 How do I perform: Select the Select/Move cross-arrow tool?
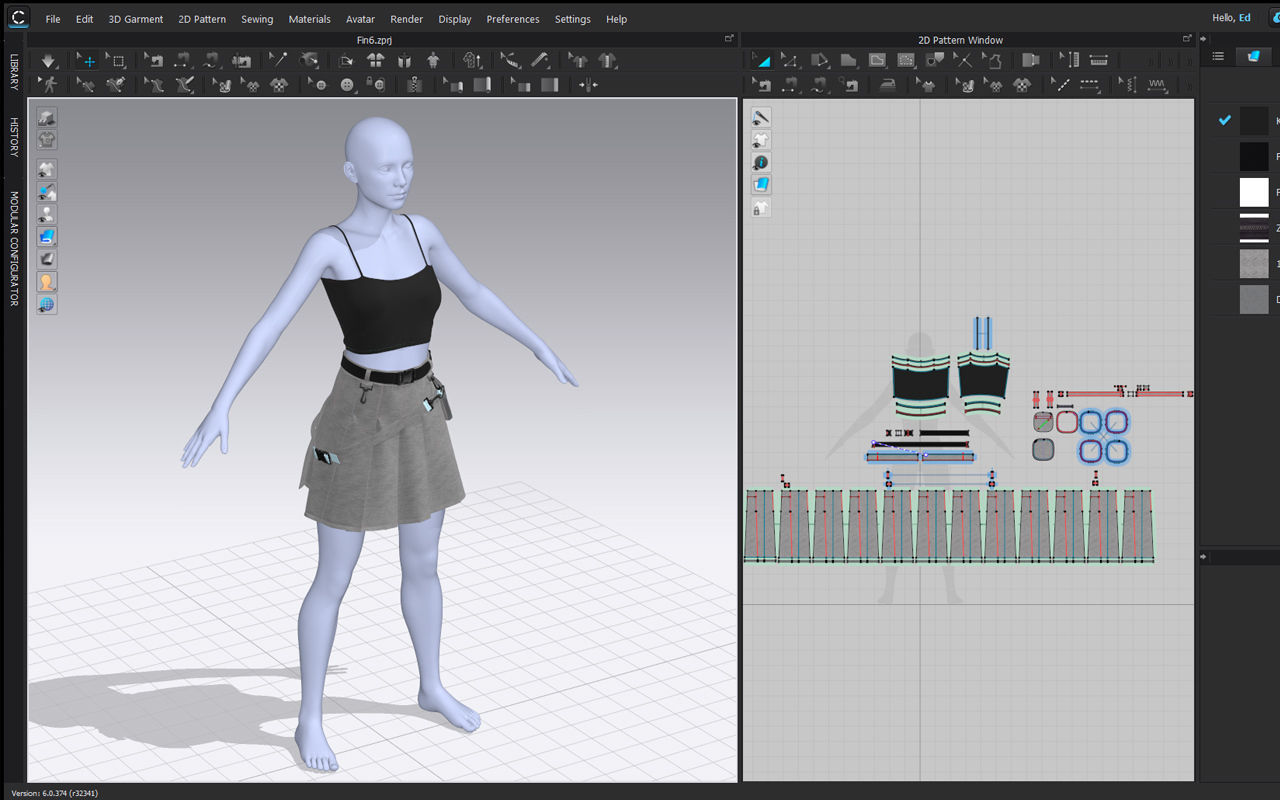pyautogui.click(x=87, y=61)
